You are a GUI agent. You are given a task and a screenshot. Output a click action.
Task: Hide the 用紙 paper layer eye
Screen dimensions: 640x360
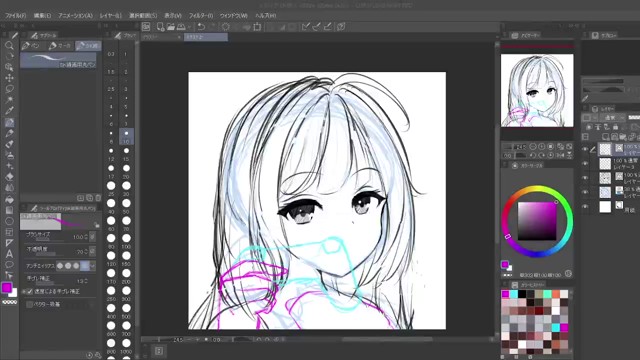[585, 207]
